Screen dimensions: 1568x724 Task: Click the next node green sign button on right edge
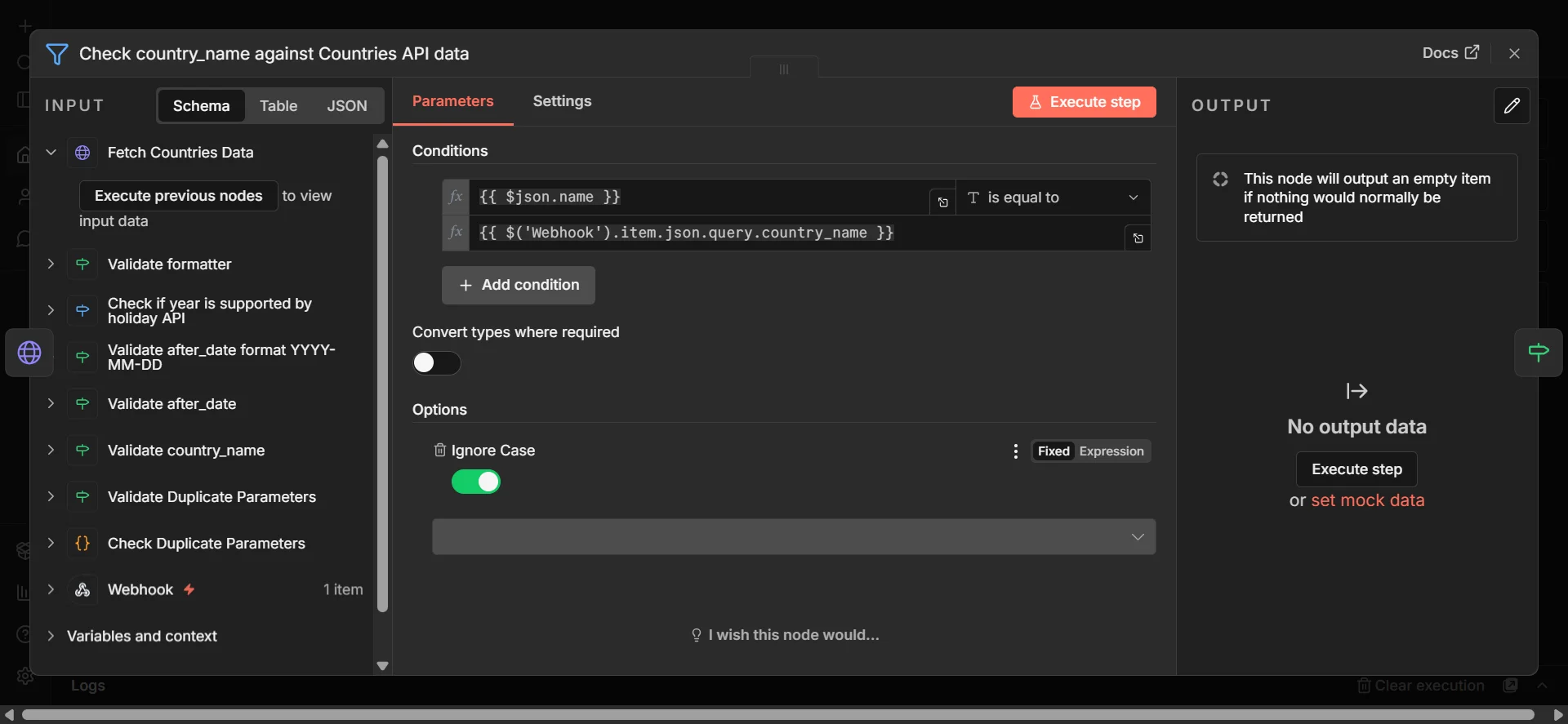[1538, 353]
